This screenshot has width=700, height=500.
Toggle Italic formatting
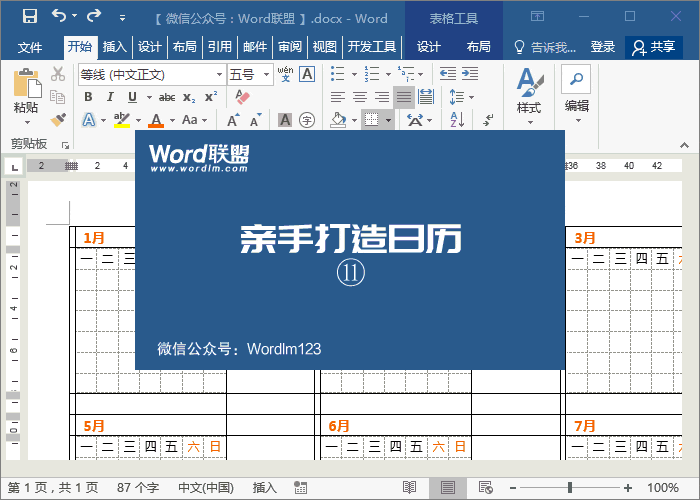pos(110,97)
